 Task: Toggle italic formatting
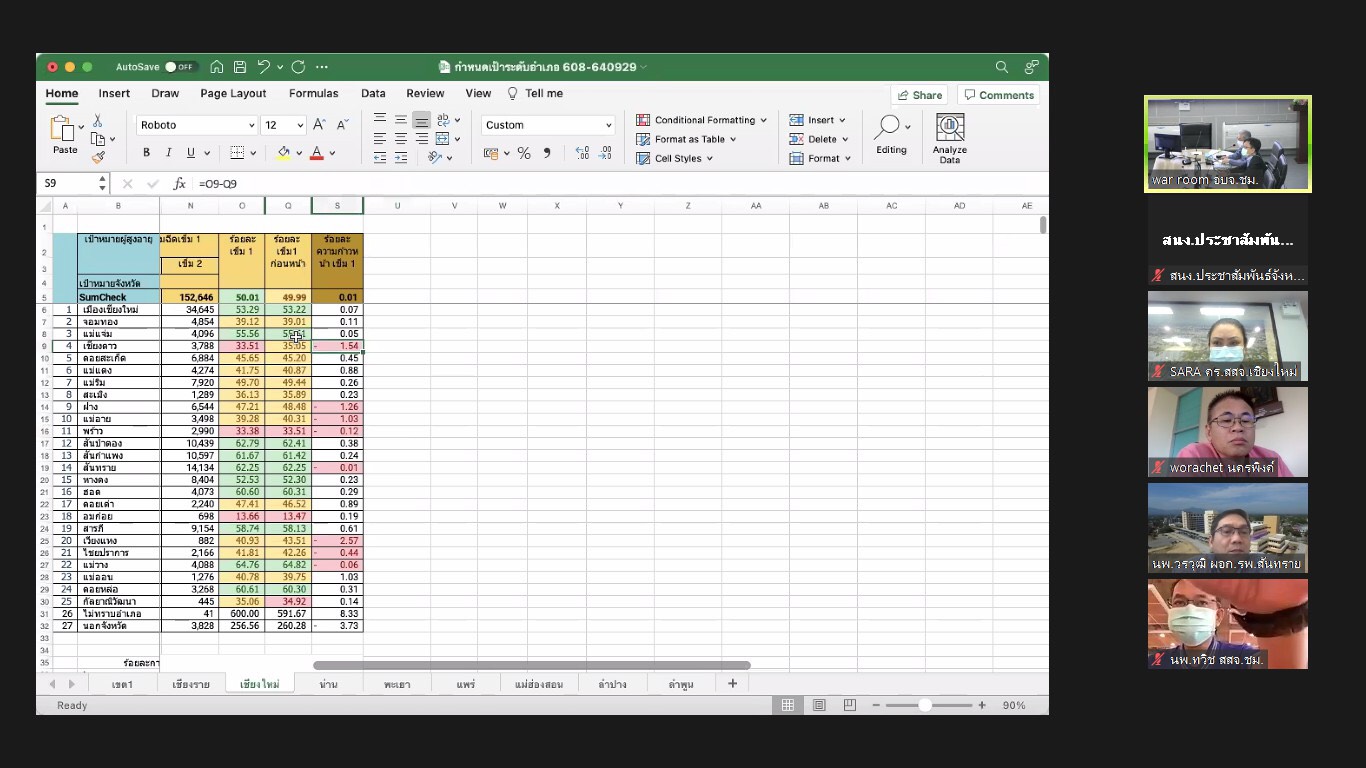tap(168, 153)
